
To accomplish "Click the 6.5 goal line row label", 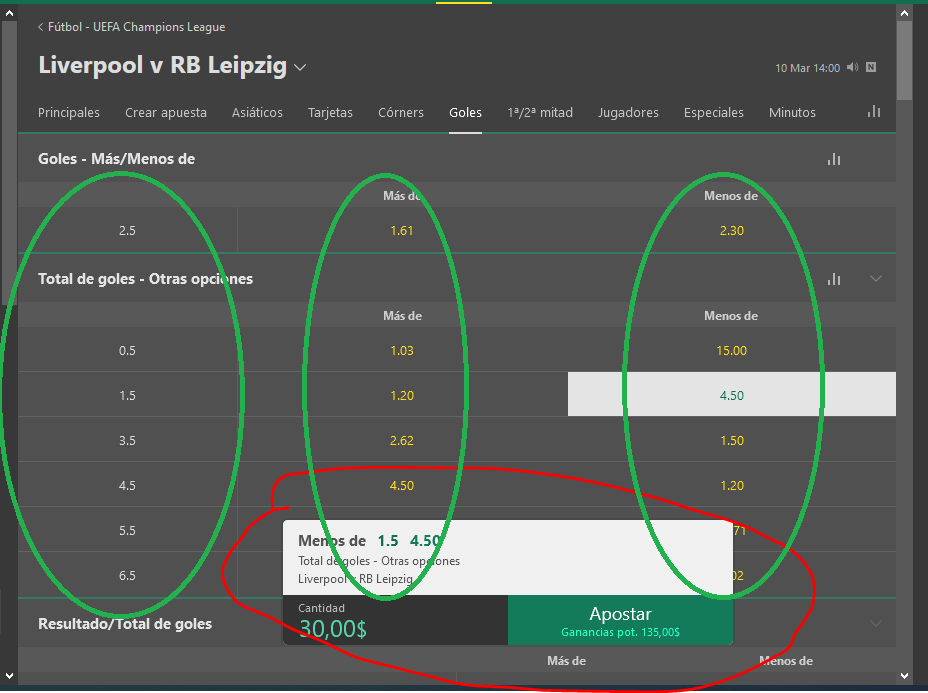I will coord(127,575).
